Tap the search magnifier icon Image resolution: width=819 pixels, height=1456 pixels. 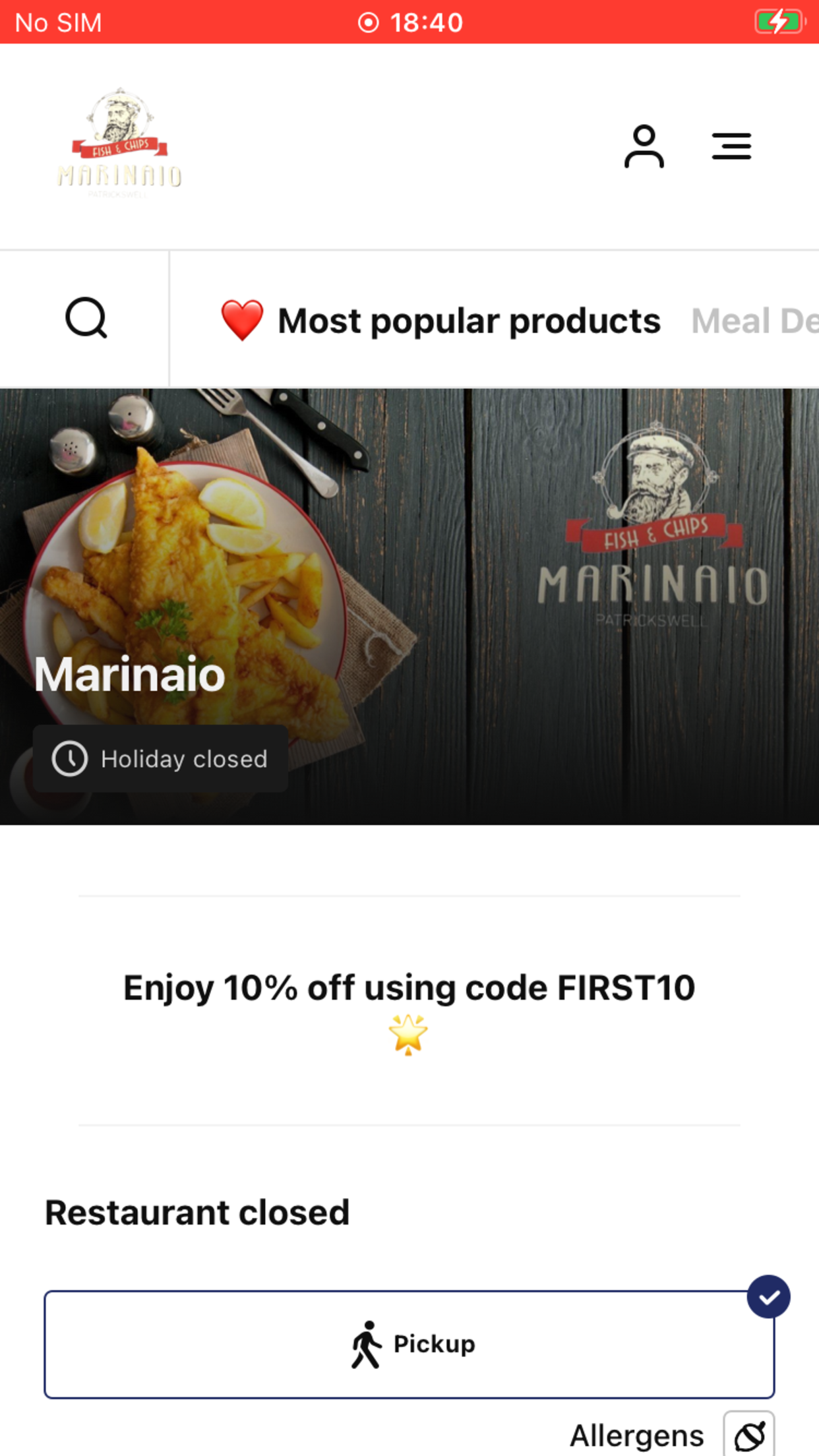pos(86,318)
